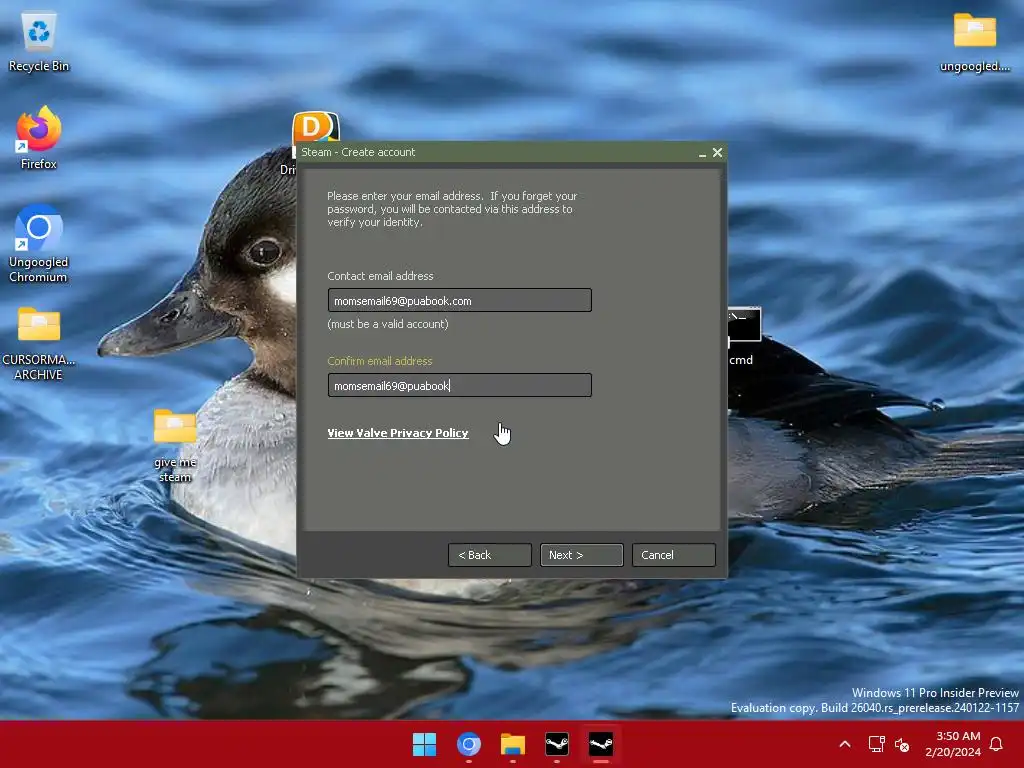Open network status in the system tray
This screenshot has width=1024, height=768.
876,744
